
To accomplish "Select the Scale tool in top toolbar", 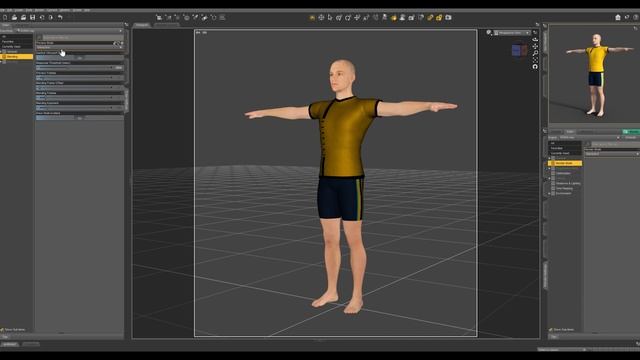I will (366, 18).
